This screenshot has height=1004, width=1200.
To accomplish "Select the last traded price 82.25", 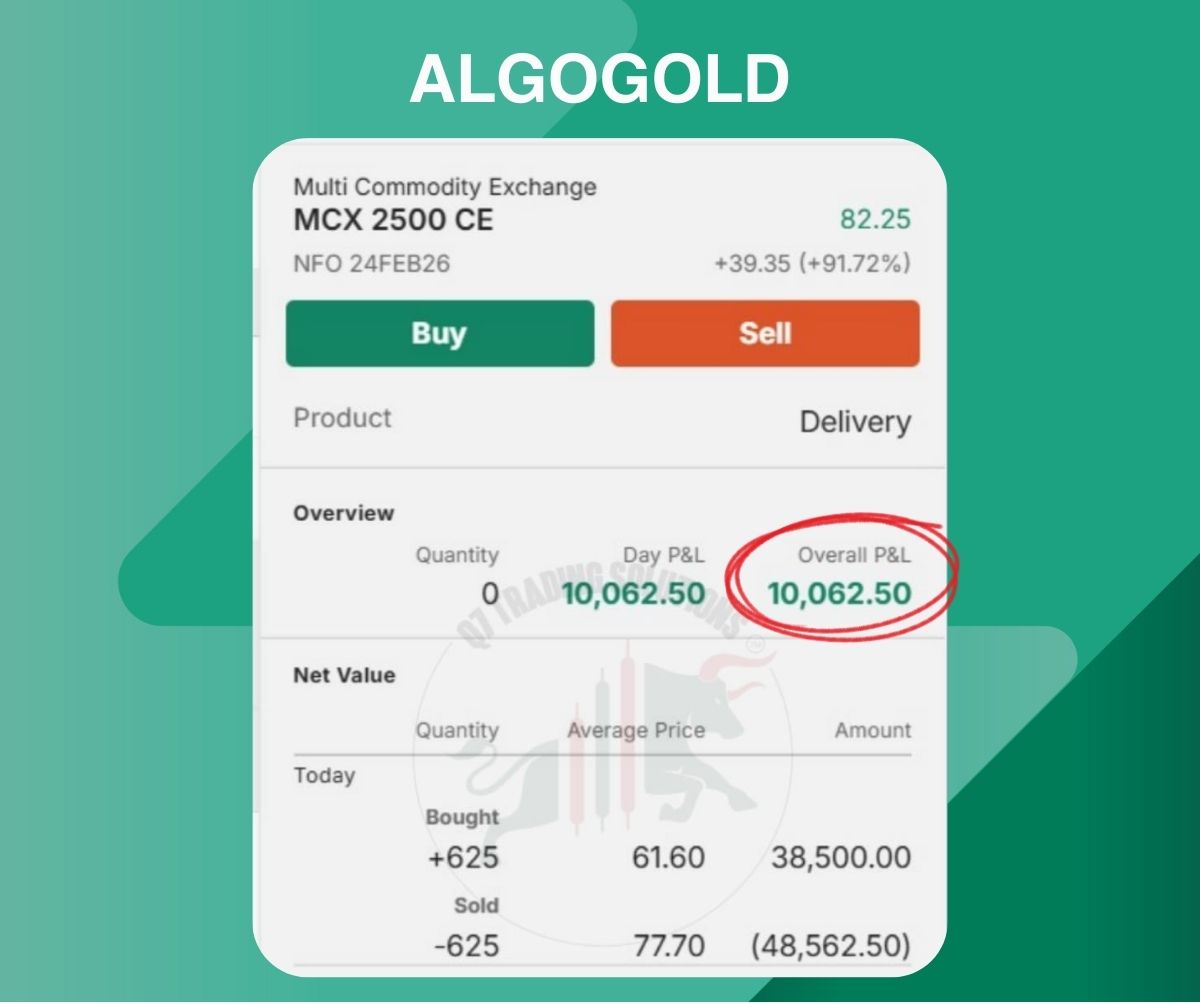I will [875, 220].
